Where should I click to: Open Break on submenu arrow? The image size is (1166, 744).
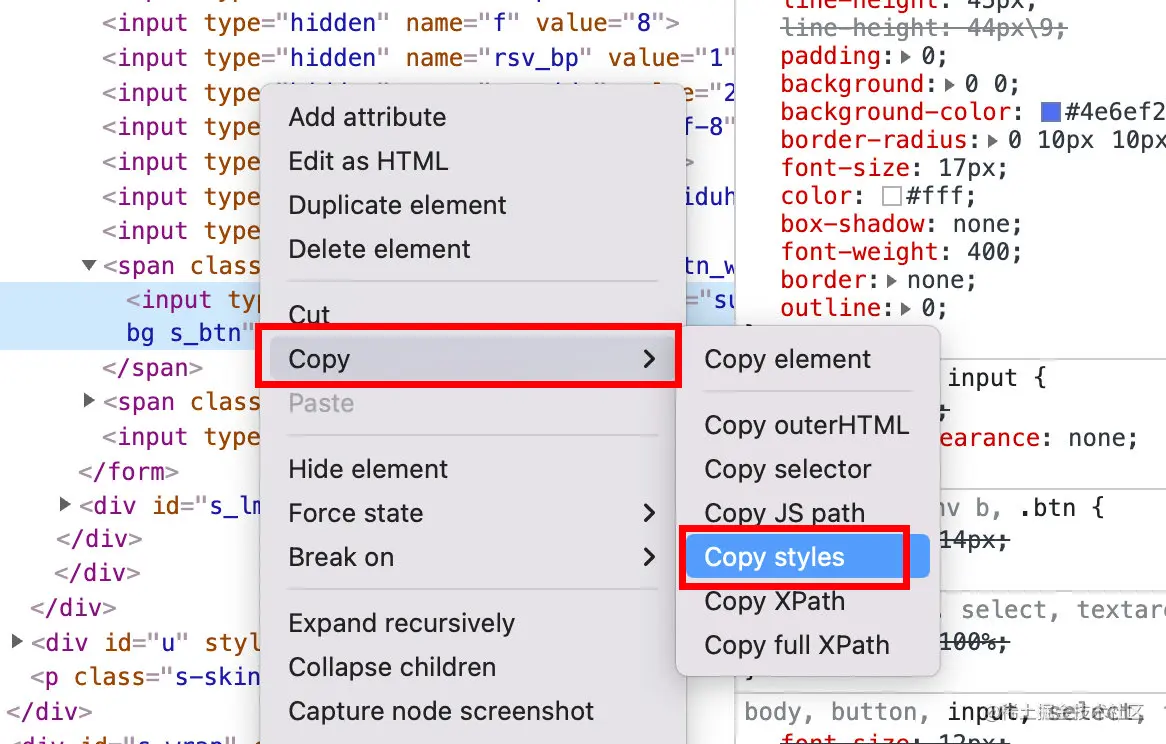click(x=648, y=557)
